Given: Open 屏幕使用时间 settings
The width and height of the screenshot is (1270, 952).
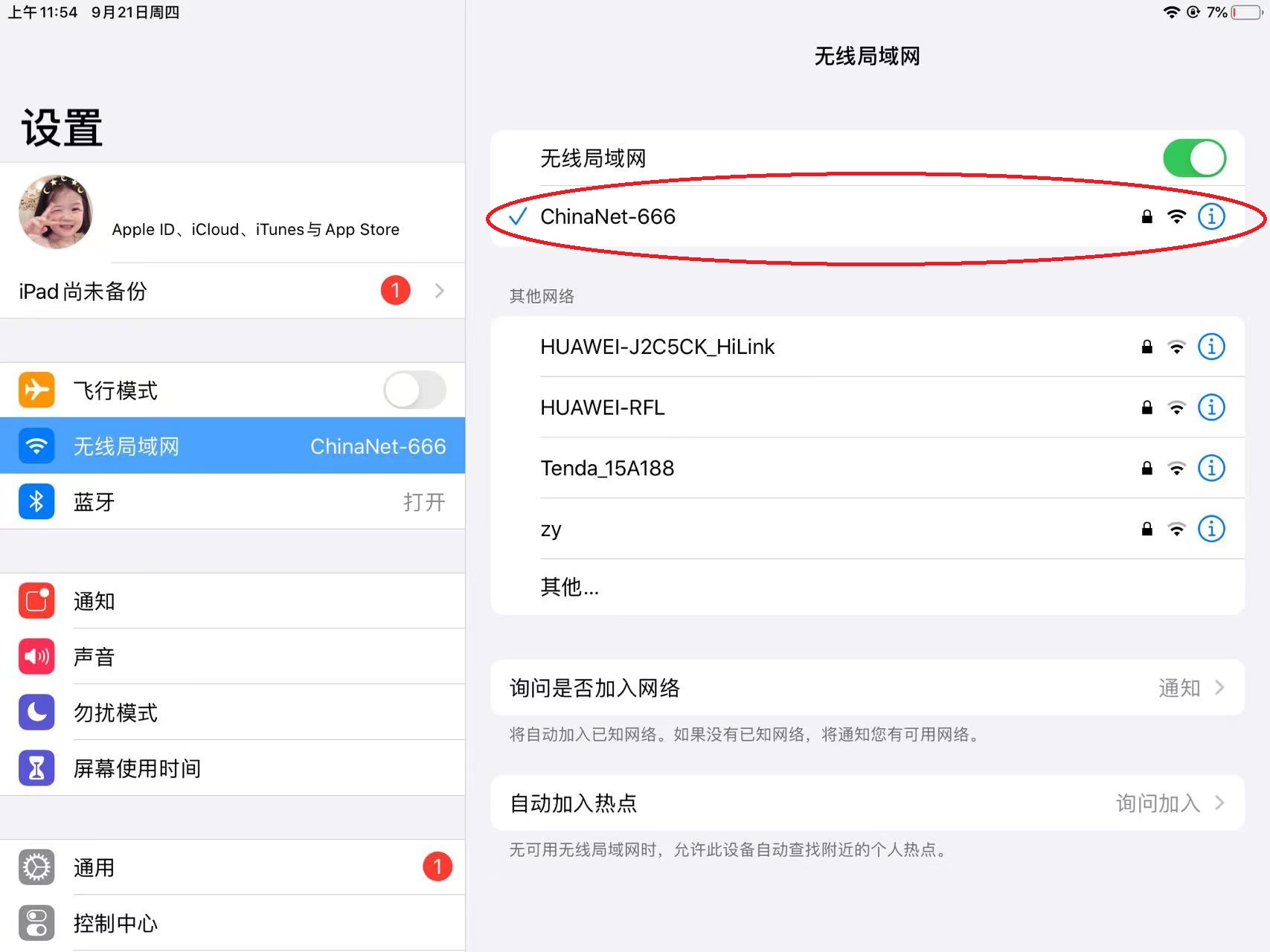Looking at the screenshot, I should click(232, 768).
